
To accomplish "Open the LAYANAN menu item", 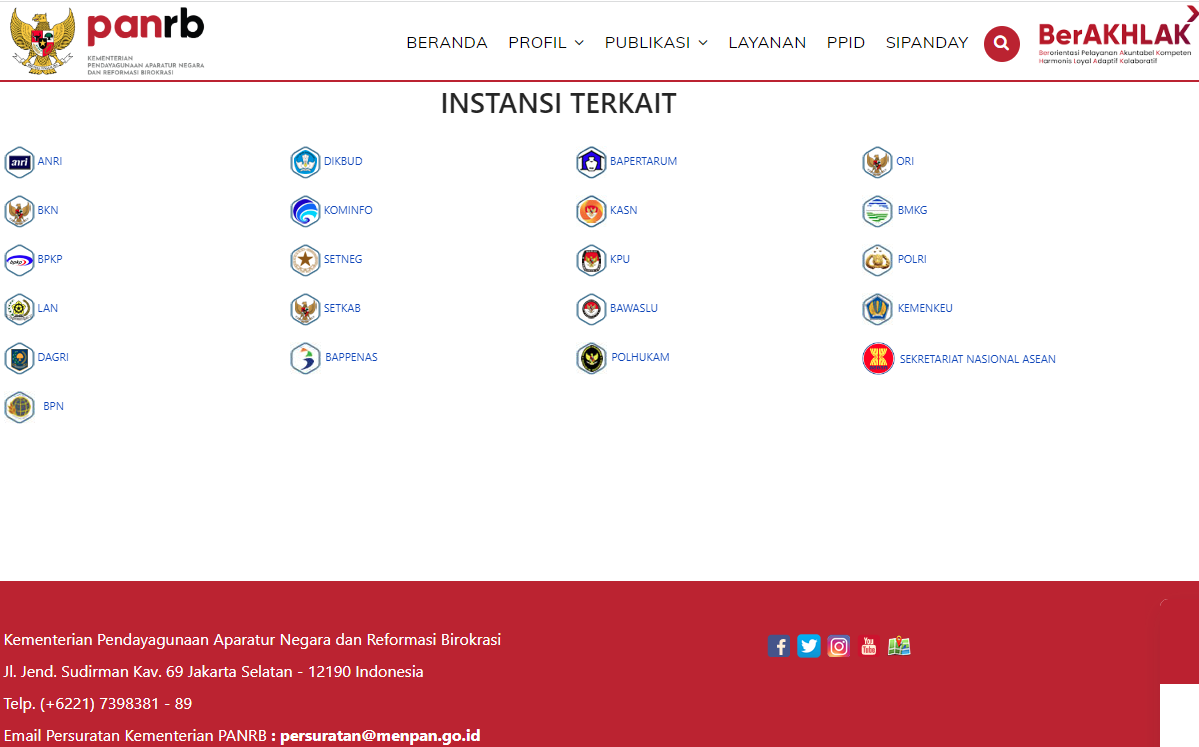I will tap(767, 43).
